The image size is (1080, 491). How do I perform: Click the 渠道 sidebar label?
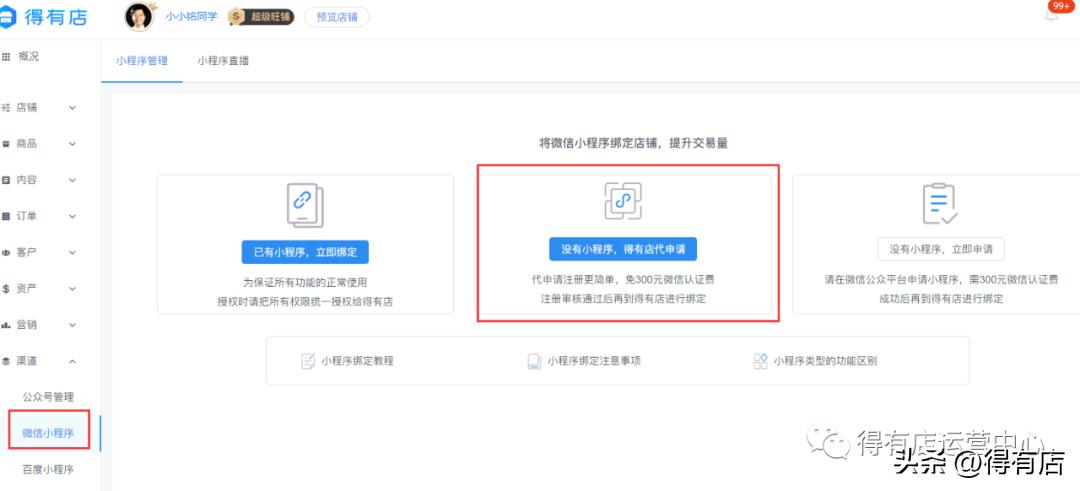(x=27, y=361)
